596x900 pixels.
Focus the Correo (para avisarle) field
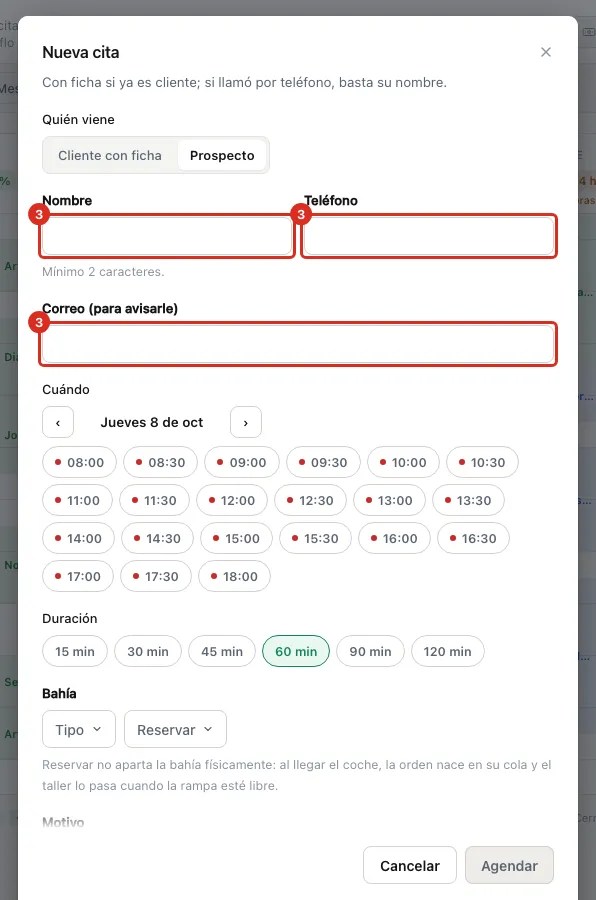pyautogui.click(x=298, y=344)
